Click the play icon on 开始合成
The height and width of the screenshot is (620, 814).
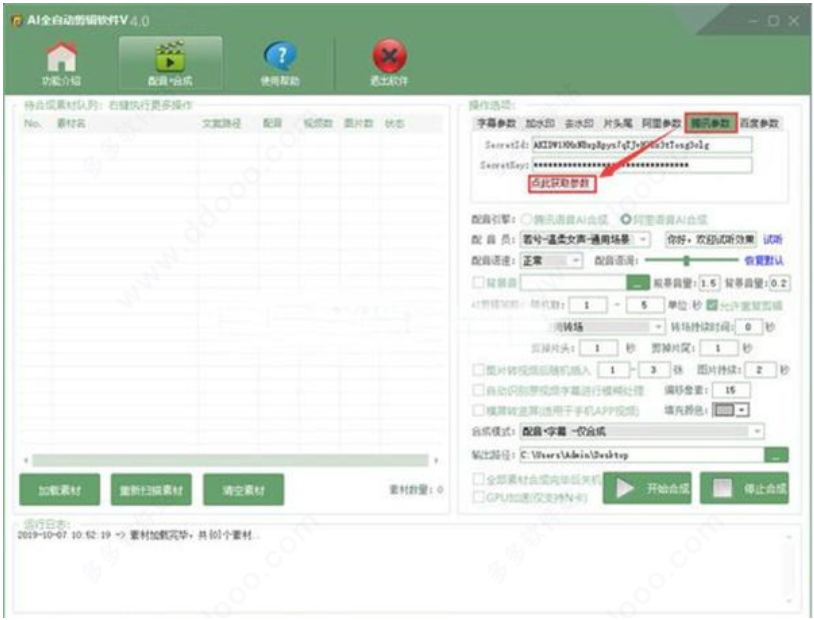(625, 488)
